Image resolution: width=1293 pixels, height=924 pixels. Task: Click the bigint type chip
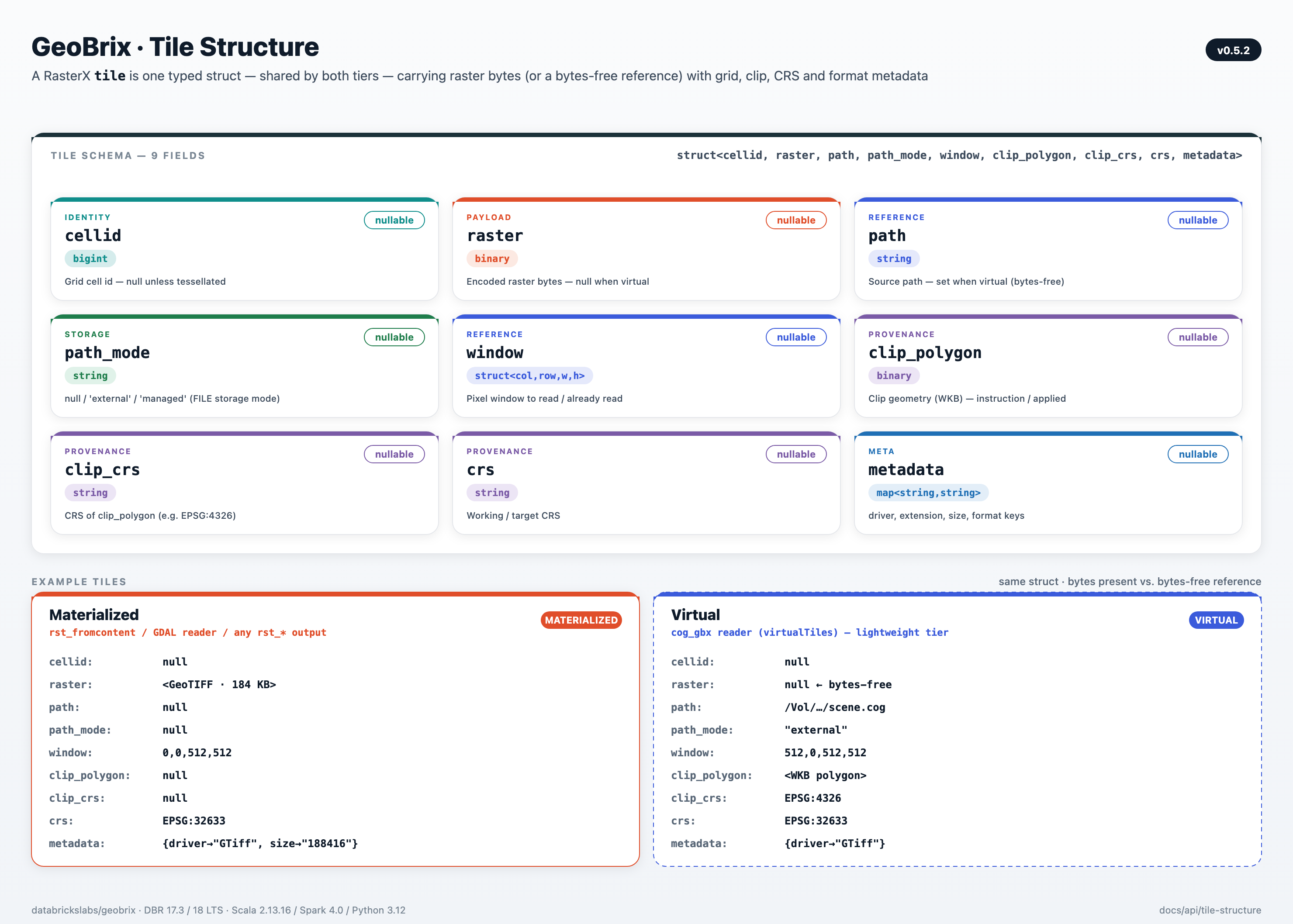coord(90,259)
